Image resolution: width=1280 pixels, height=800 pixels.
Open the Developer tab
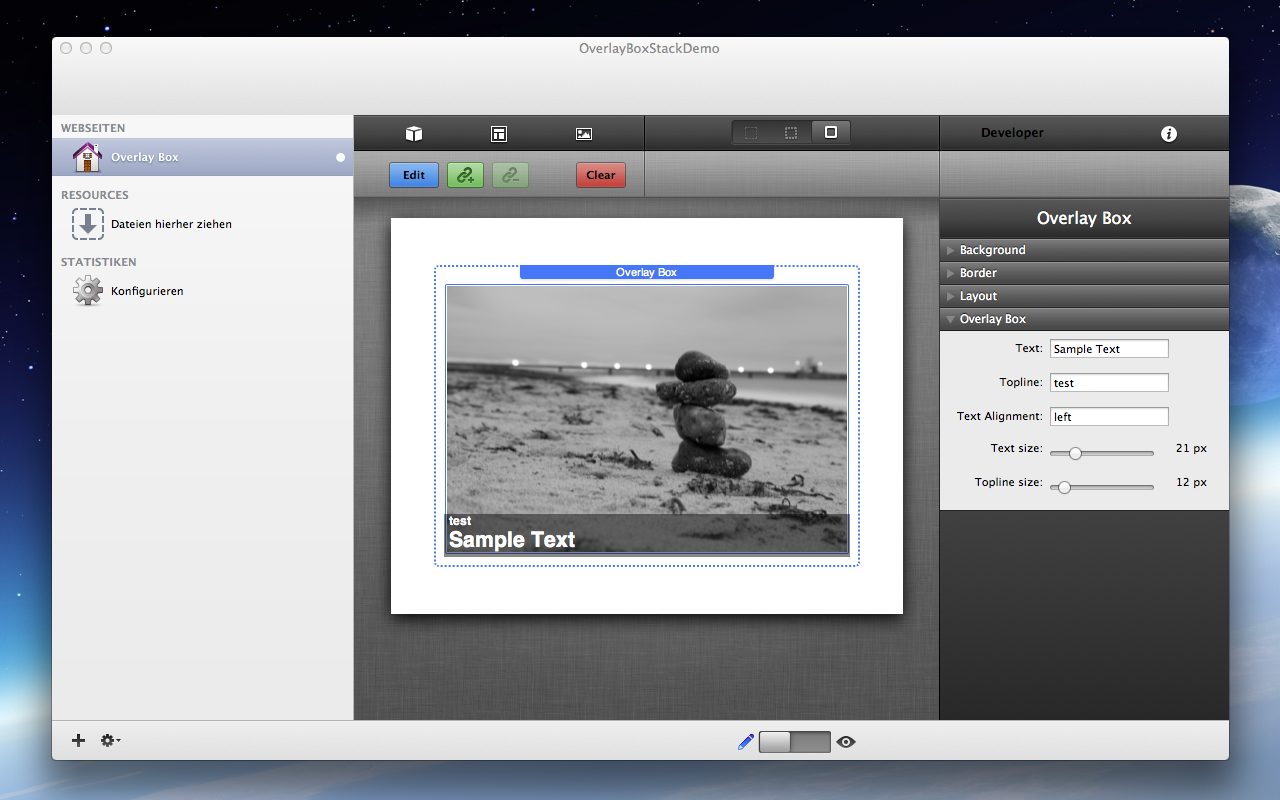1012,133
